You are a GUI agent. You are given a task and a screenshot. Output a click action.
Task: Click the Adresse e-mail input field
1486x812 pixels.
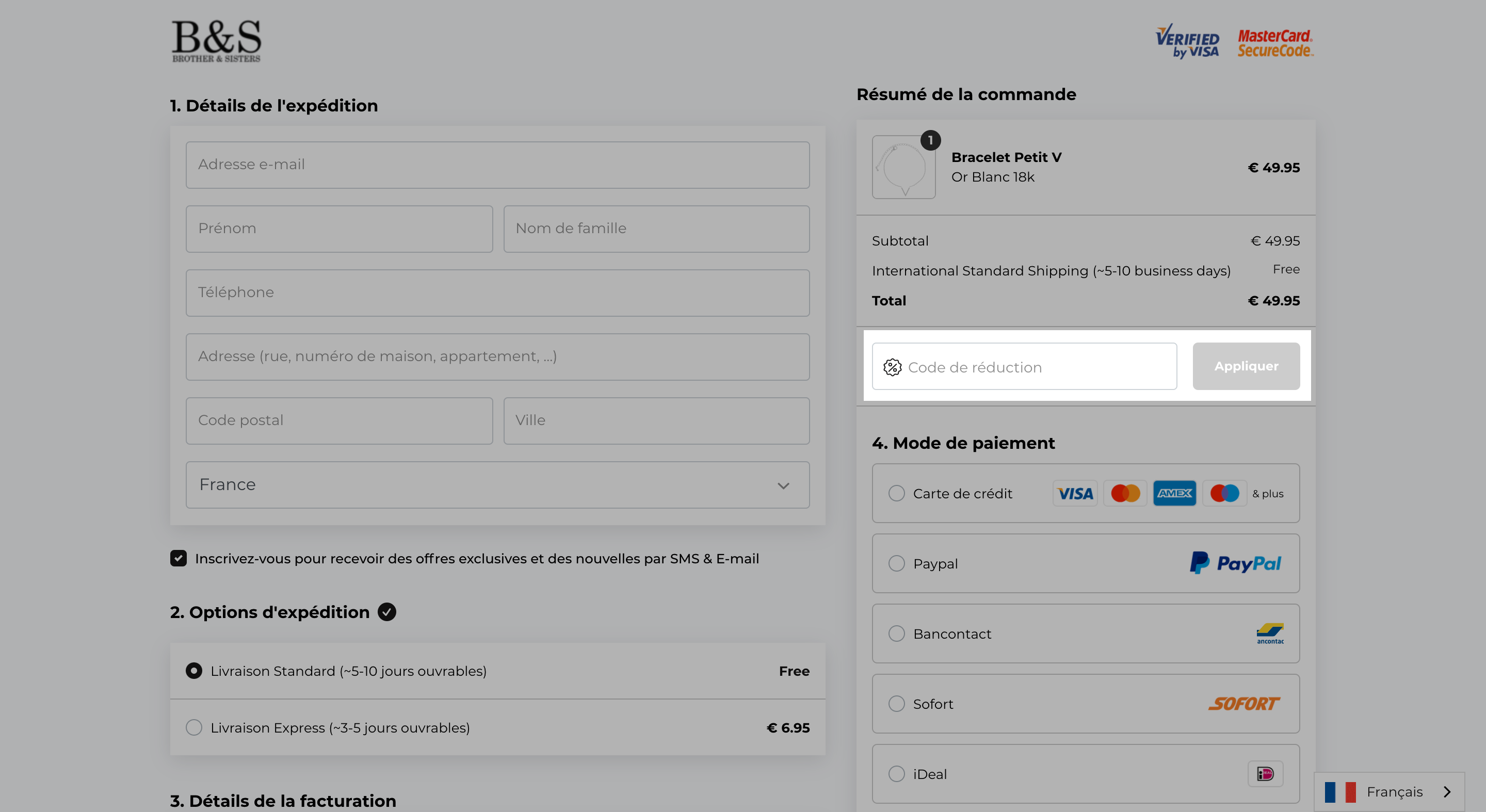497,165
